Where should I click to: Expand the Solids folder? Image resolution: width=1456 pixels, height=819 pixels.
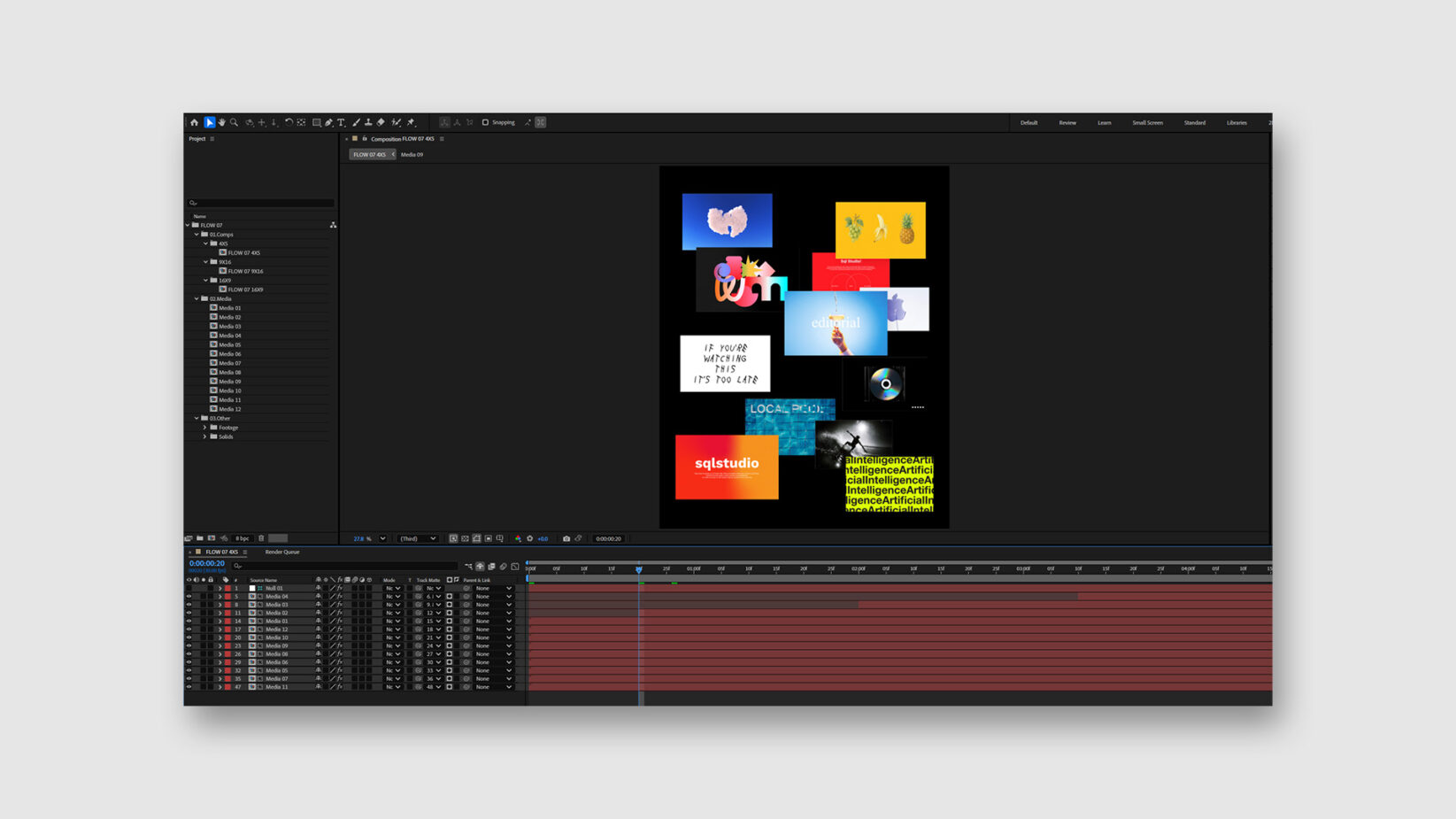point(205,437)
